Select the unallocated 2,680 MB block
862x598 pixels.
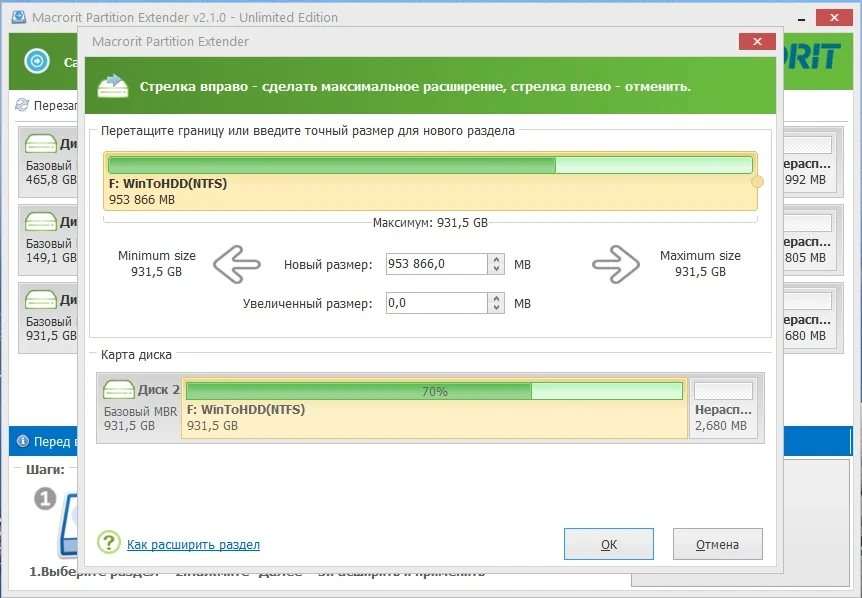coord(723,408)
